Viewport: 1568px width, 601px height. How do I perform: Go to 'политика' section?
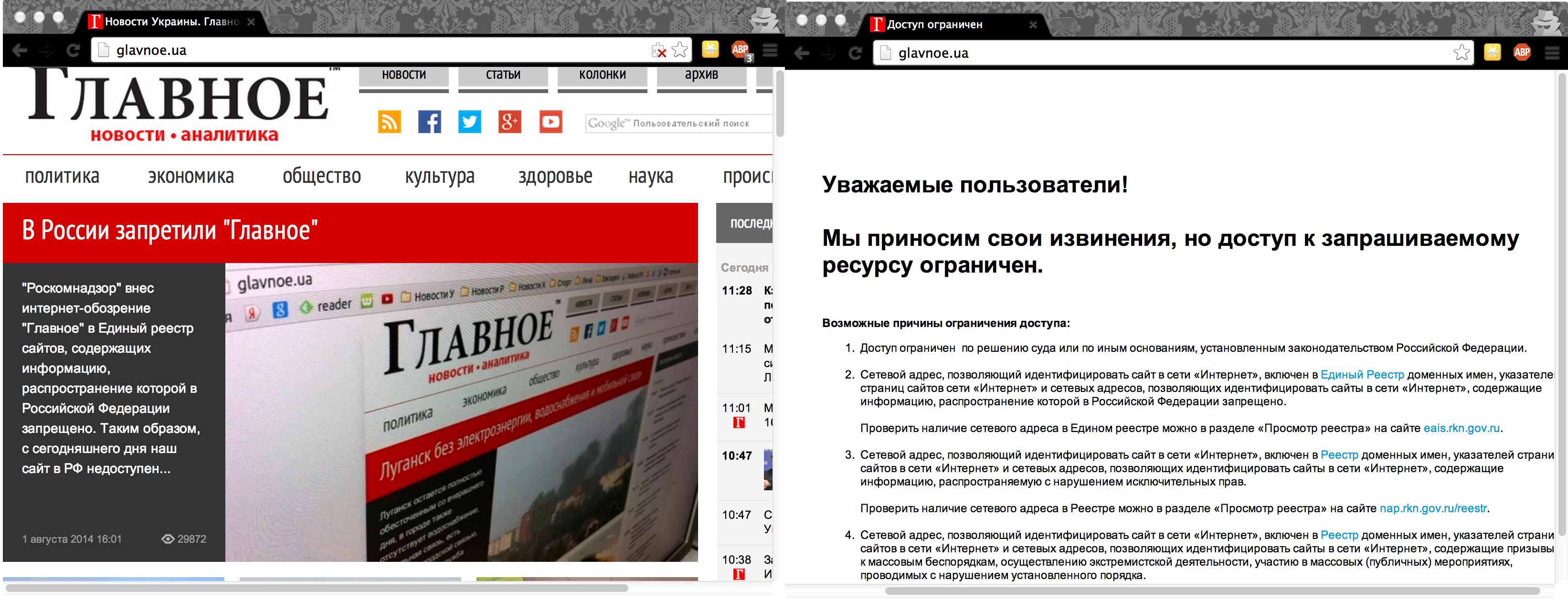click(x=62, y=177)
